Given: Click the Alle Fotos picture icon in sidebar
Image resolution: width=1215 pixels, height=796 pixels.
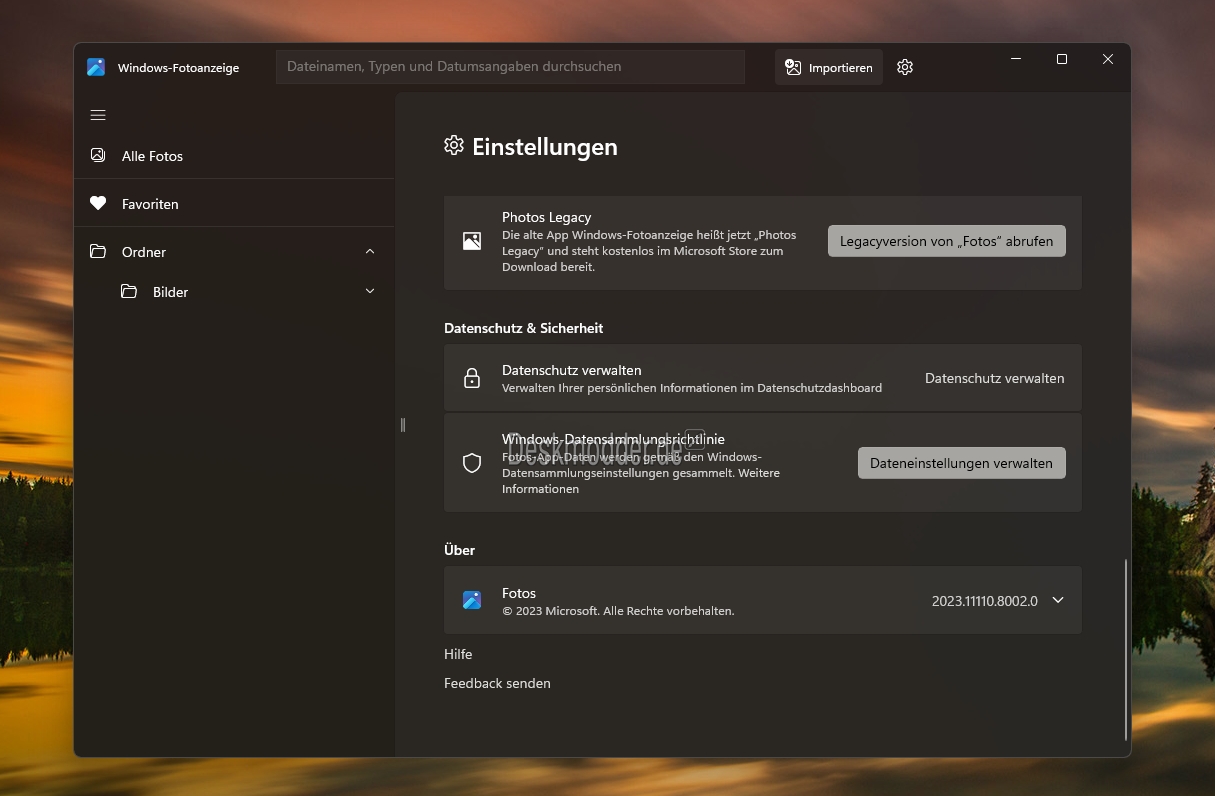Looking at the screenshot, I should 98,155.
